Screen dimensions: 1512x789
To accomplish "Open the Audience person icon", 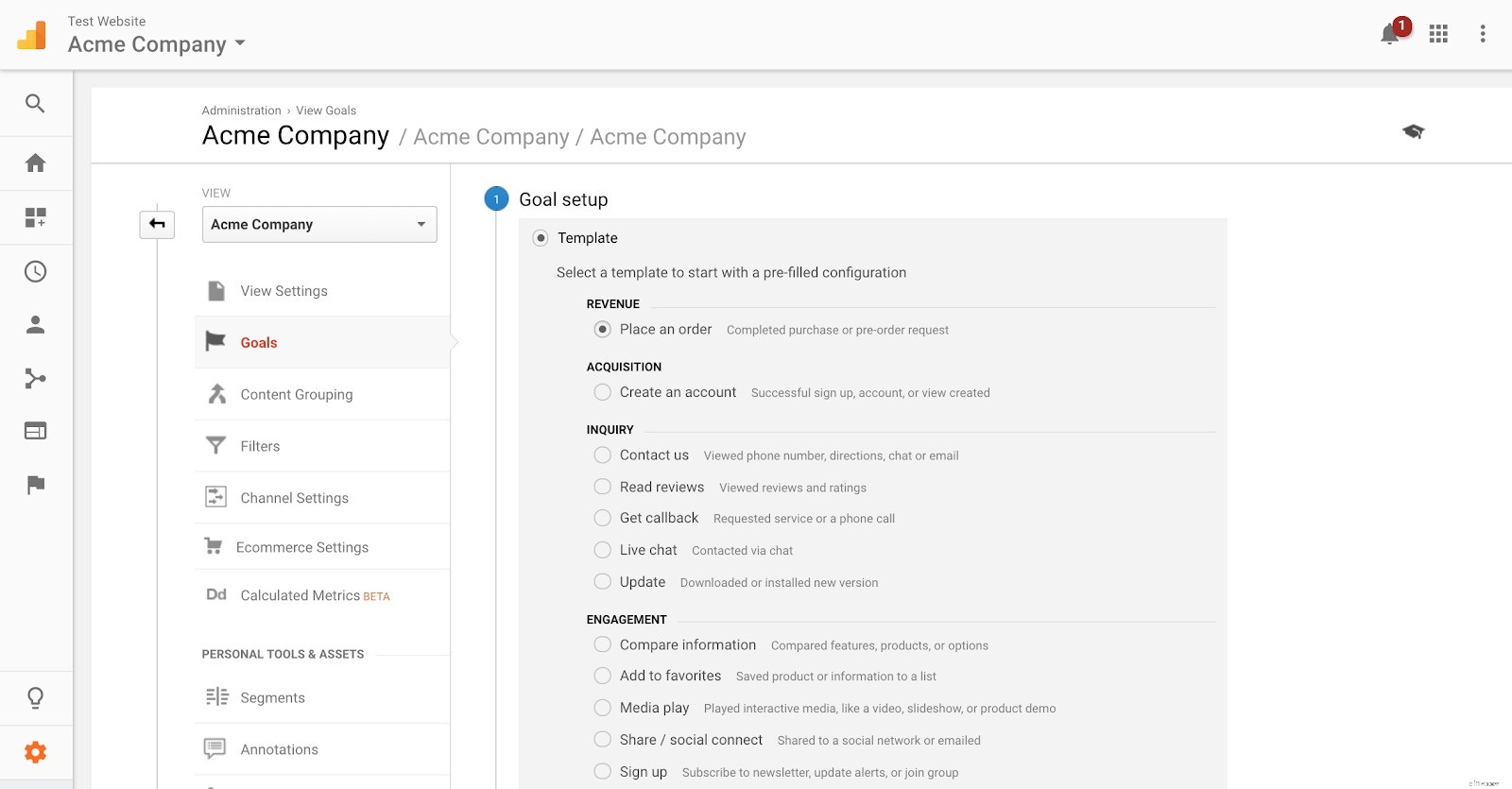I will [x=35, y=325].
